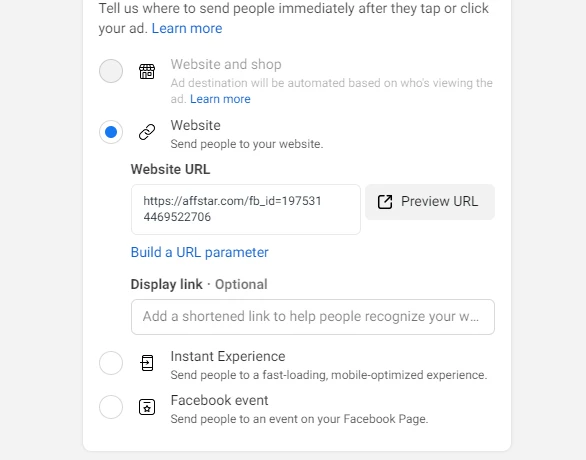Select the Website and shop radio button

click(x=111, y=71)
